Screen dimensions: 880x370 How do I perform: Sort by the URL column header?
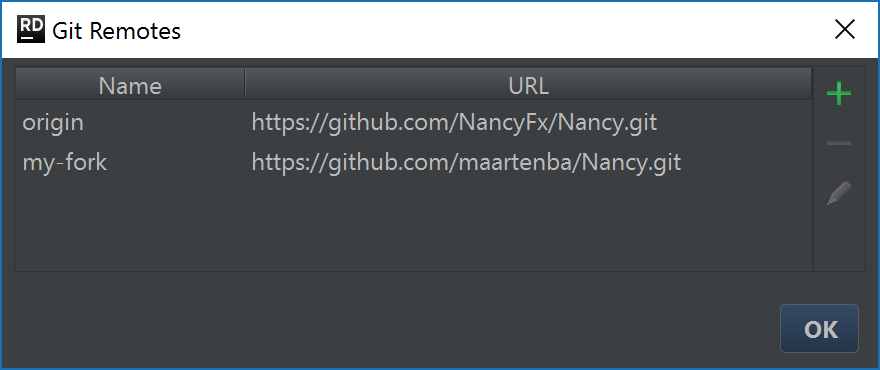(529, 85)
